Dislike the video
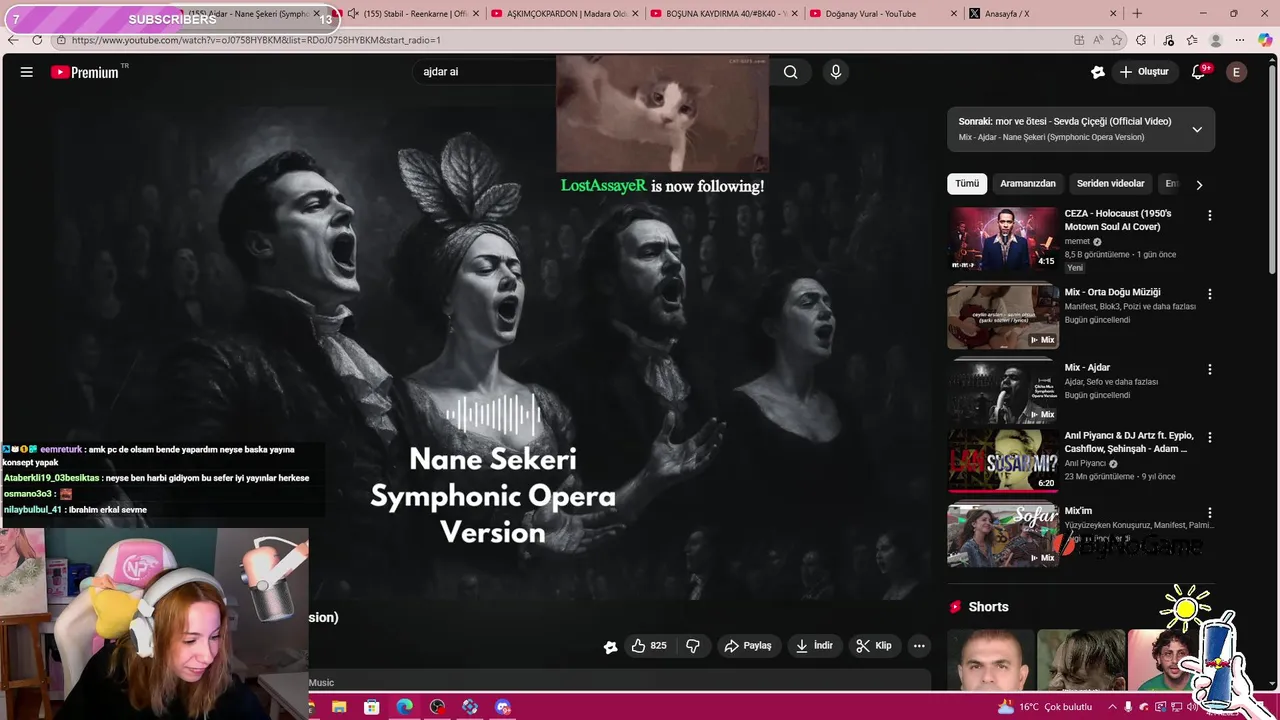The image size is (1280, 720). click(693, 646)
